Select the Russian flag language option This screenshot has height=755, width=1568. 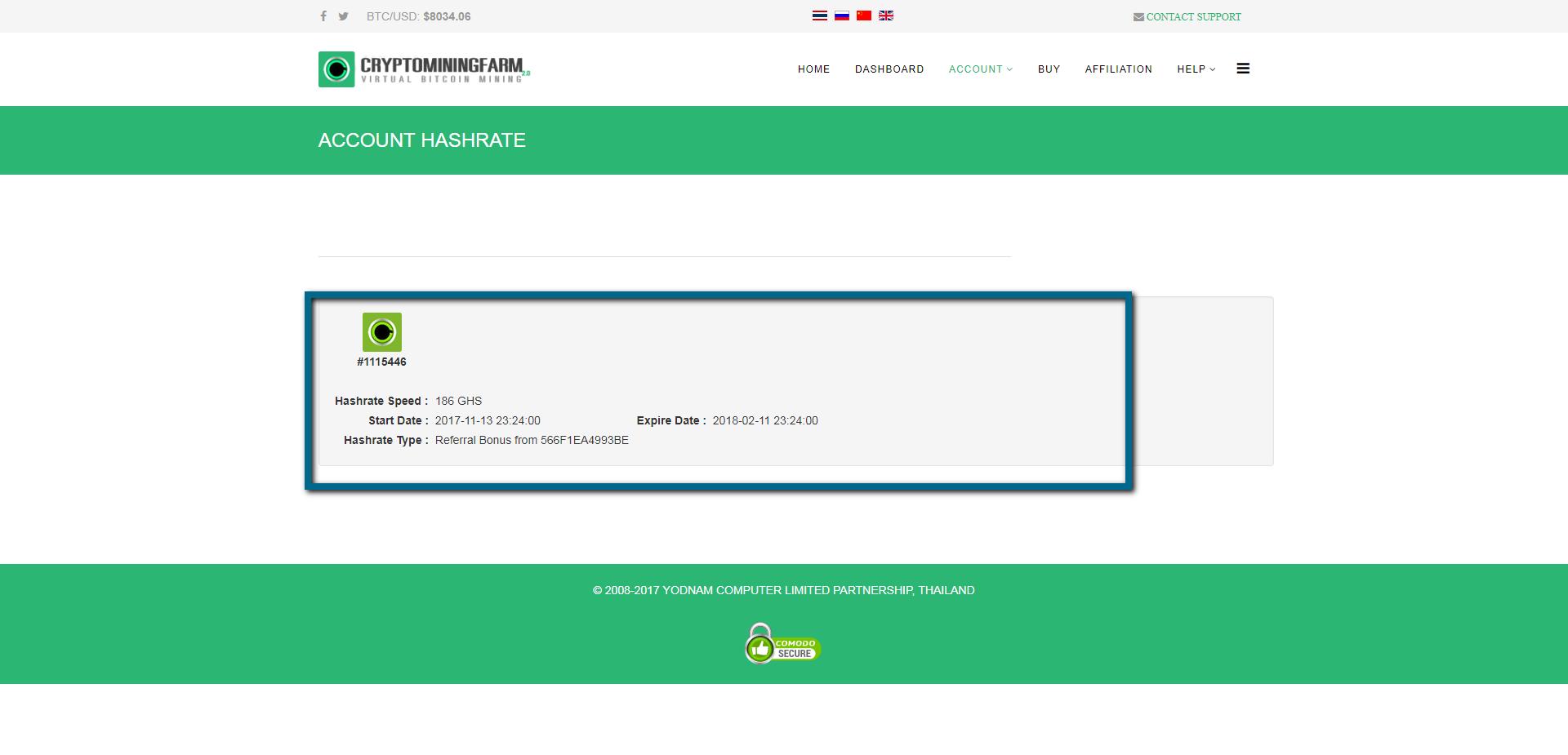[842, 16]
